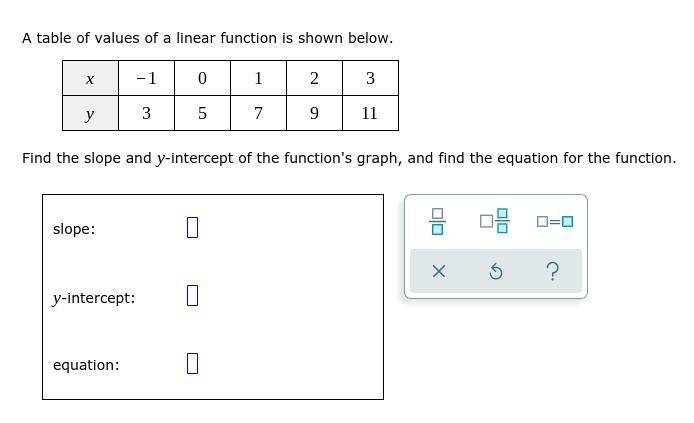Click the table cell with y value 5

point(202,113)
